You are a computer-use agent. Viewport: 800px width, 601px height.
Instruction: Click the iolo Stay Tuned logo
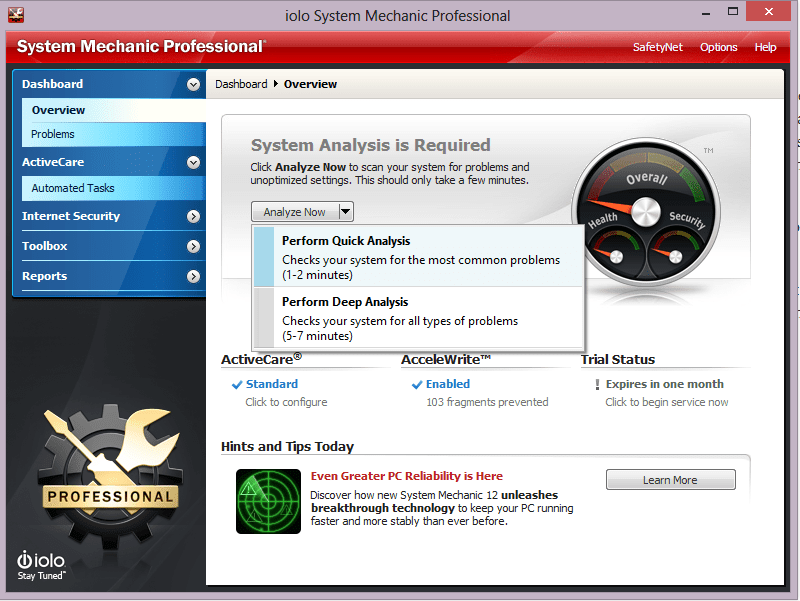click(x=41, y=566)
